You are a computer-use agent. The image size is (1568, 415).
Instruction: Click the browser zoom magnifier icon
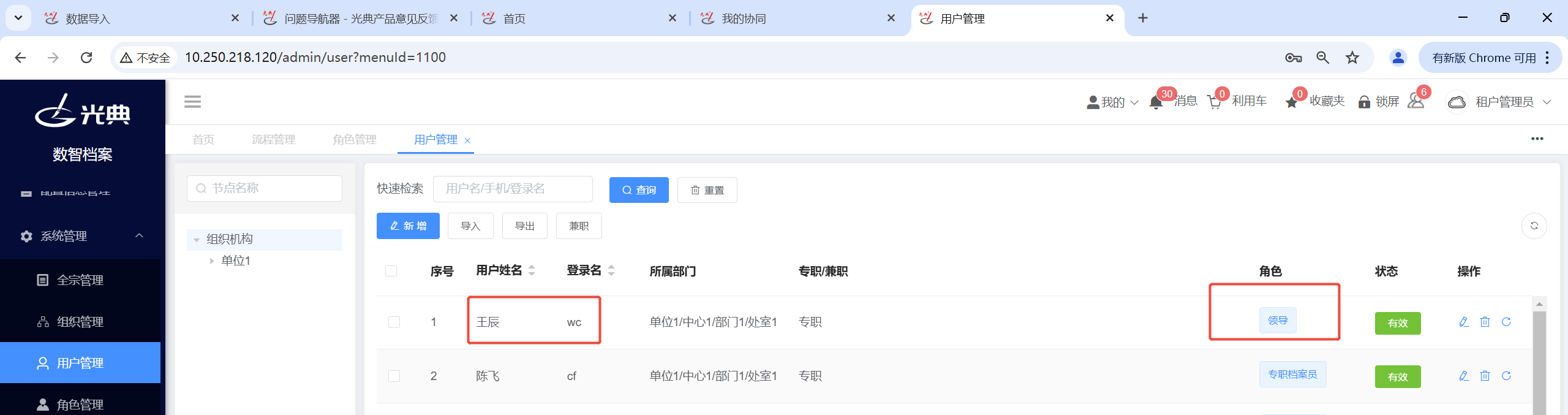[1323, 58]
